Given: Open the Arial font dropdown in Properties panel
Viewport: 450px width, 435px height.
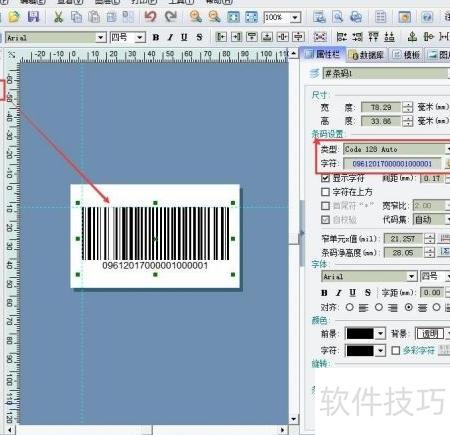Looking at the screenshot, I should tap(412, 276).
